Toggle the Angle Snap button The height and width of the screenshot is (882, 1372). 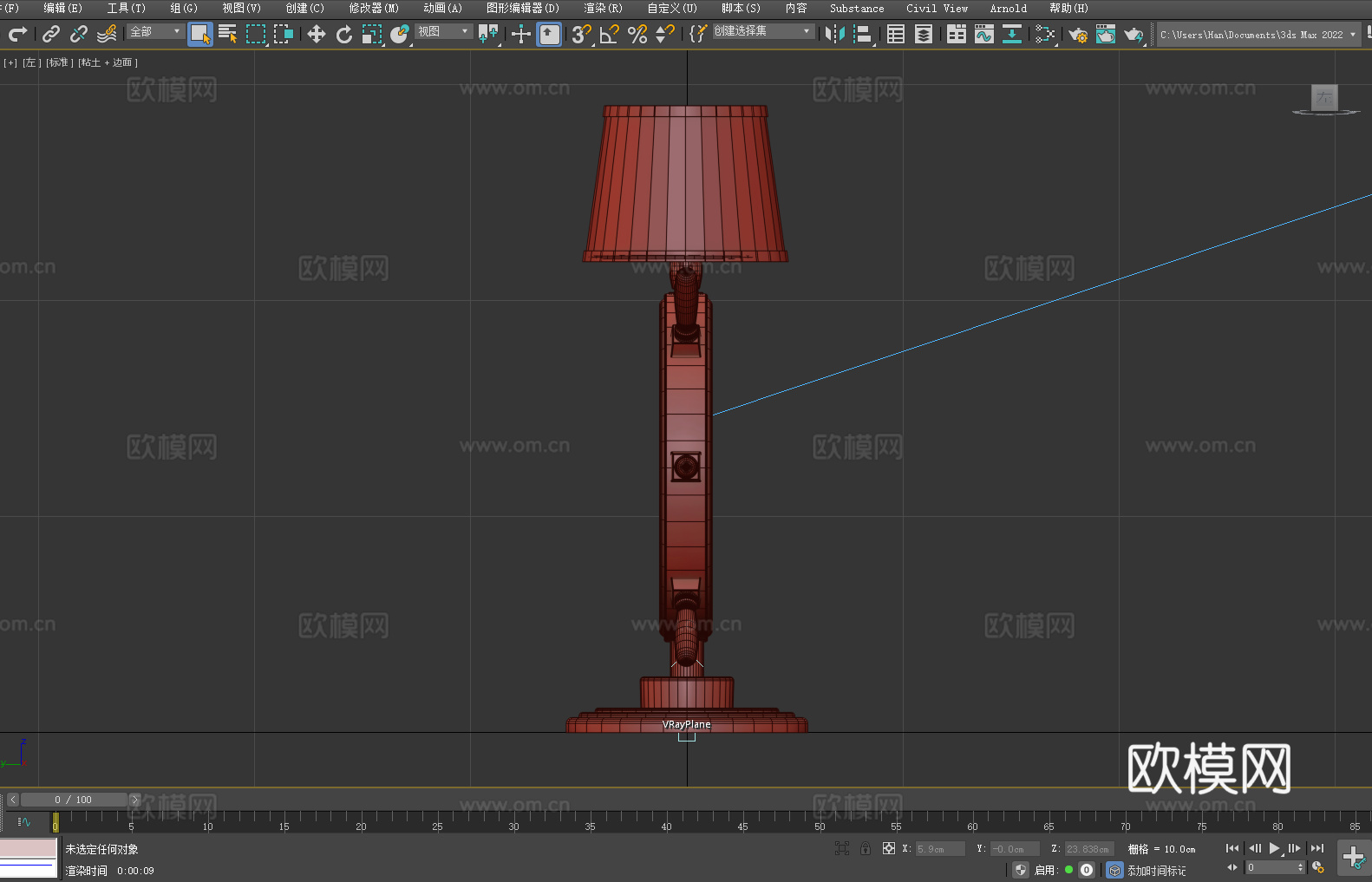click(610, 34)
